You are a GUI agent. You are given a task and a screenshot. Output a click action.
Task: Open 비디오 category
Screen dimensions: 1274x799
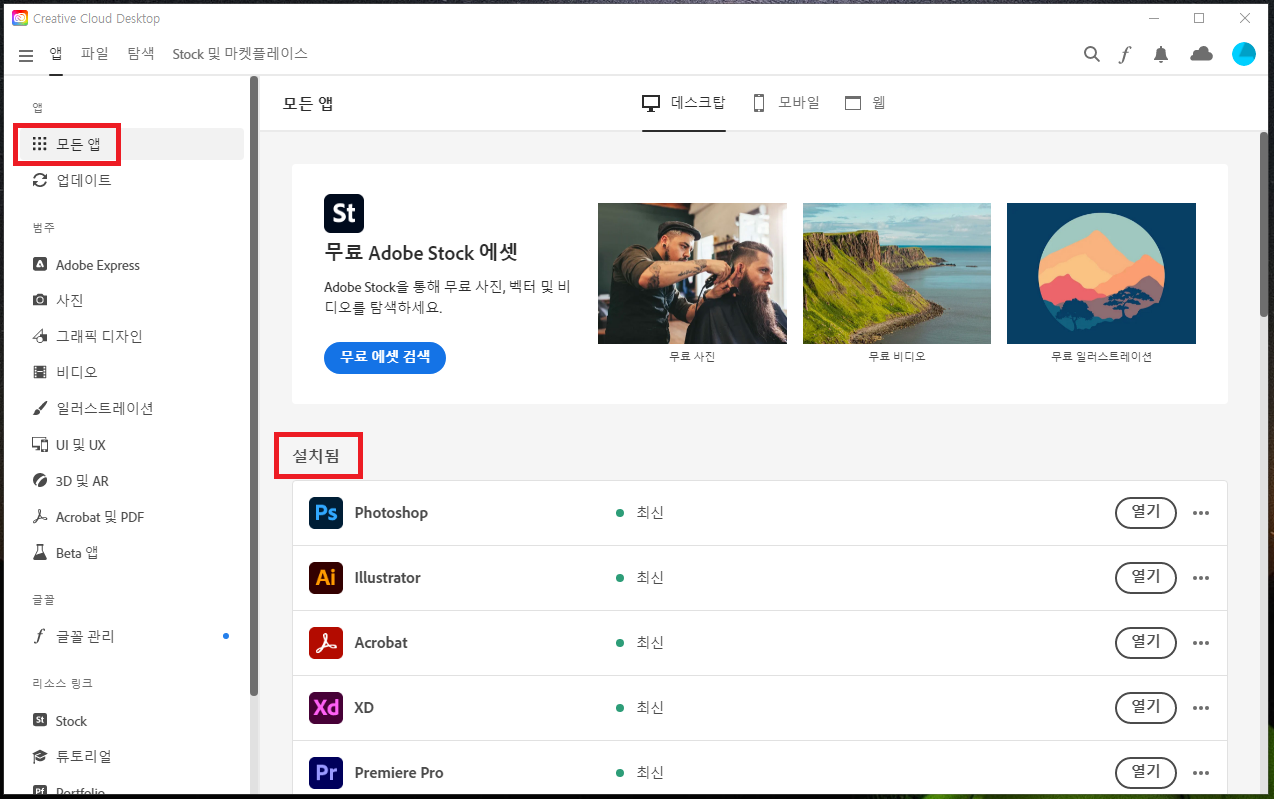(130, 372)
